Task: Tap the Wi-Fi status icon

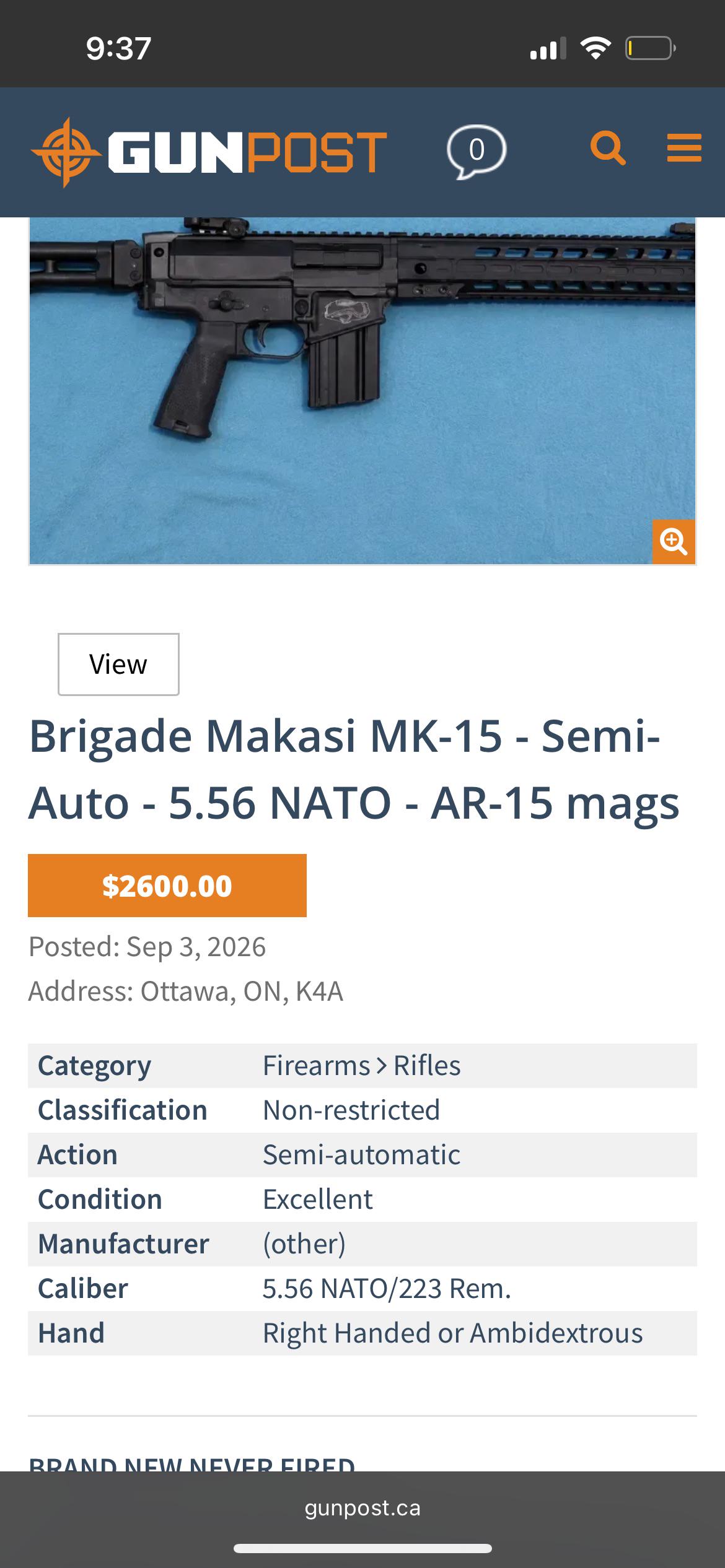Action: 595,48
